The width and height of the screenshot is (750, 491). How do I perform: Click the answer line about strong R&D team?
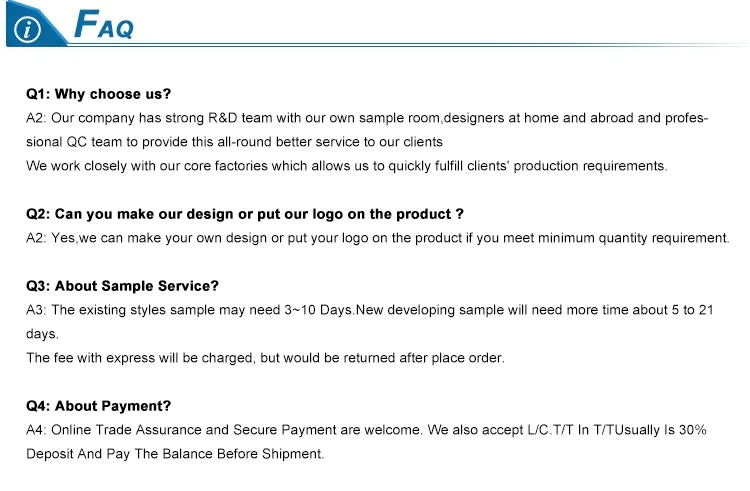coord(367,118)
